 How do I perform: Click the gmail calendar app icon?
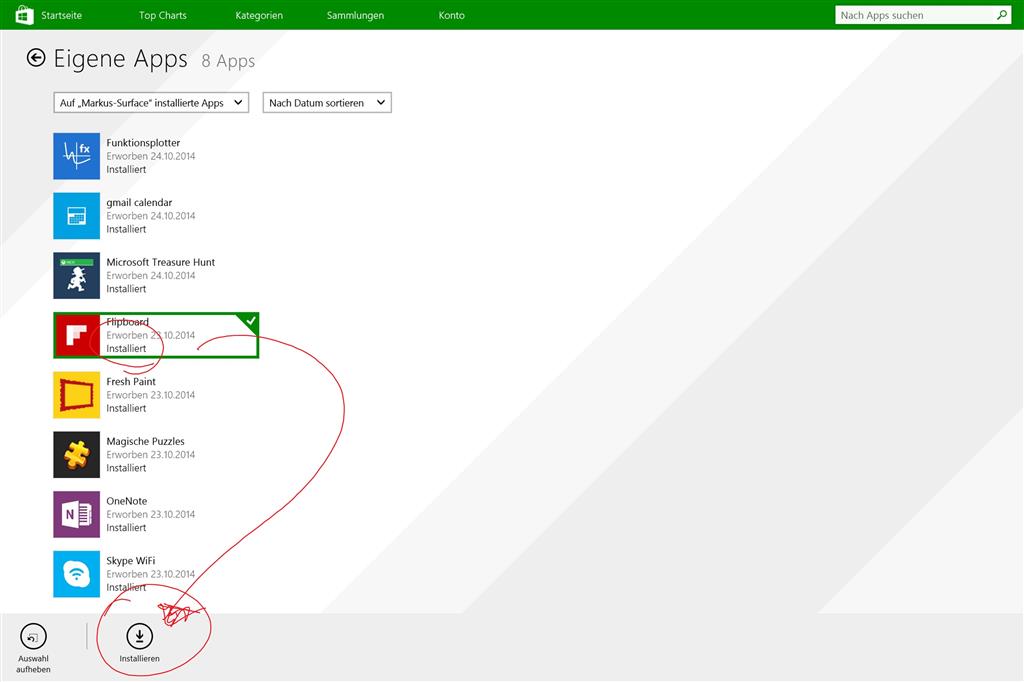(76, 216)
